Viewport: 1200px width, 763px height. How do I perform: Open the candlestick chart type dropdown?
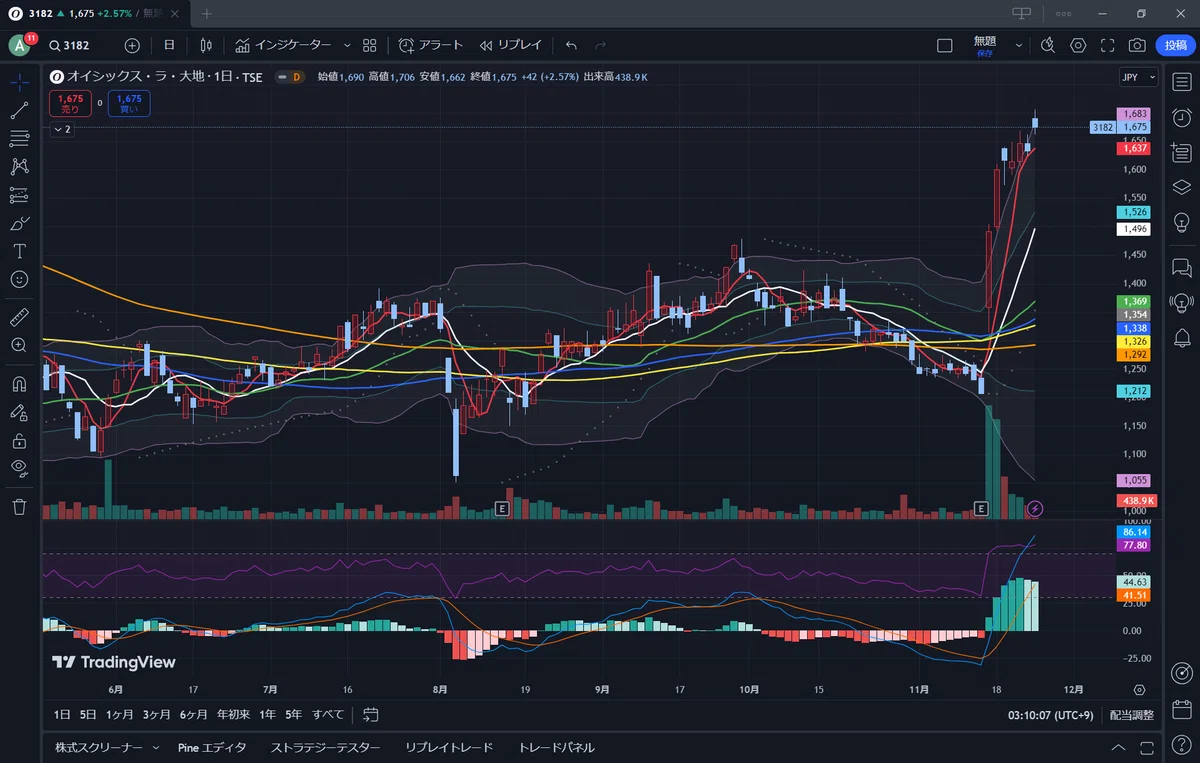pyautogui.click(x=206, y=45)
